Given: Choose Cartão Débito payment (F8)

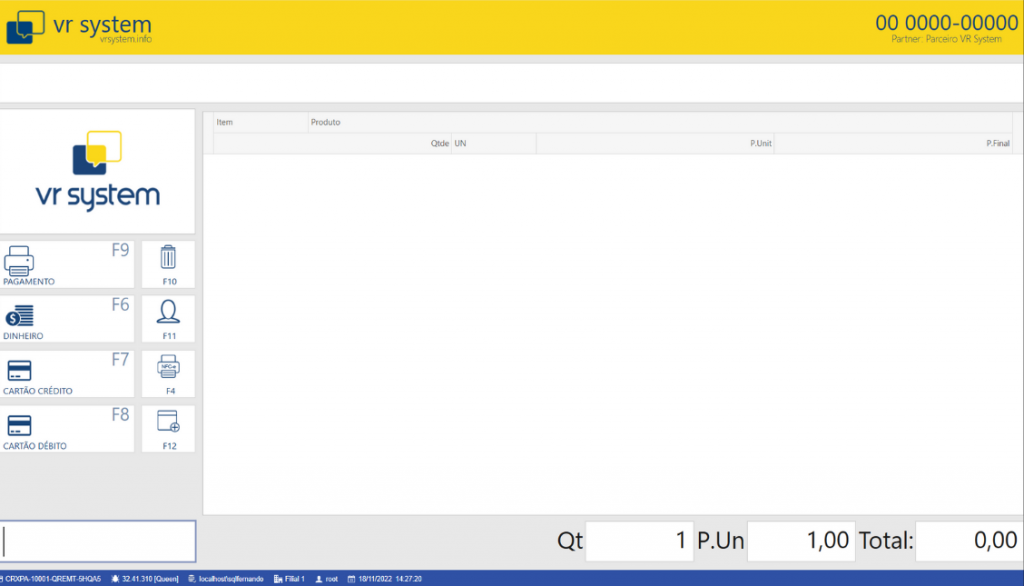Looking at the screenshot, I should pyautogui.click(x=66, y=429).
